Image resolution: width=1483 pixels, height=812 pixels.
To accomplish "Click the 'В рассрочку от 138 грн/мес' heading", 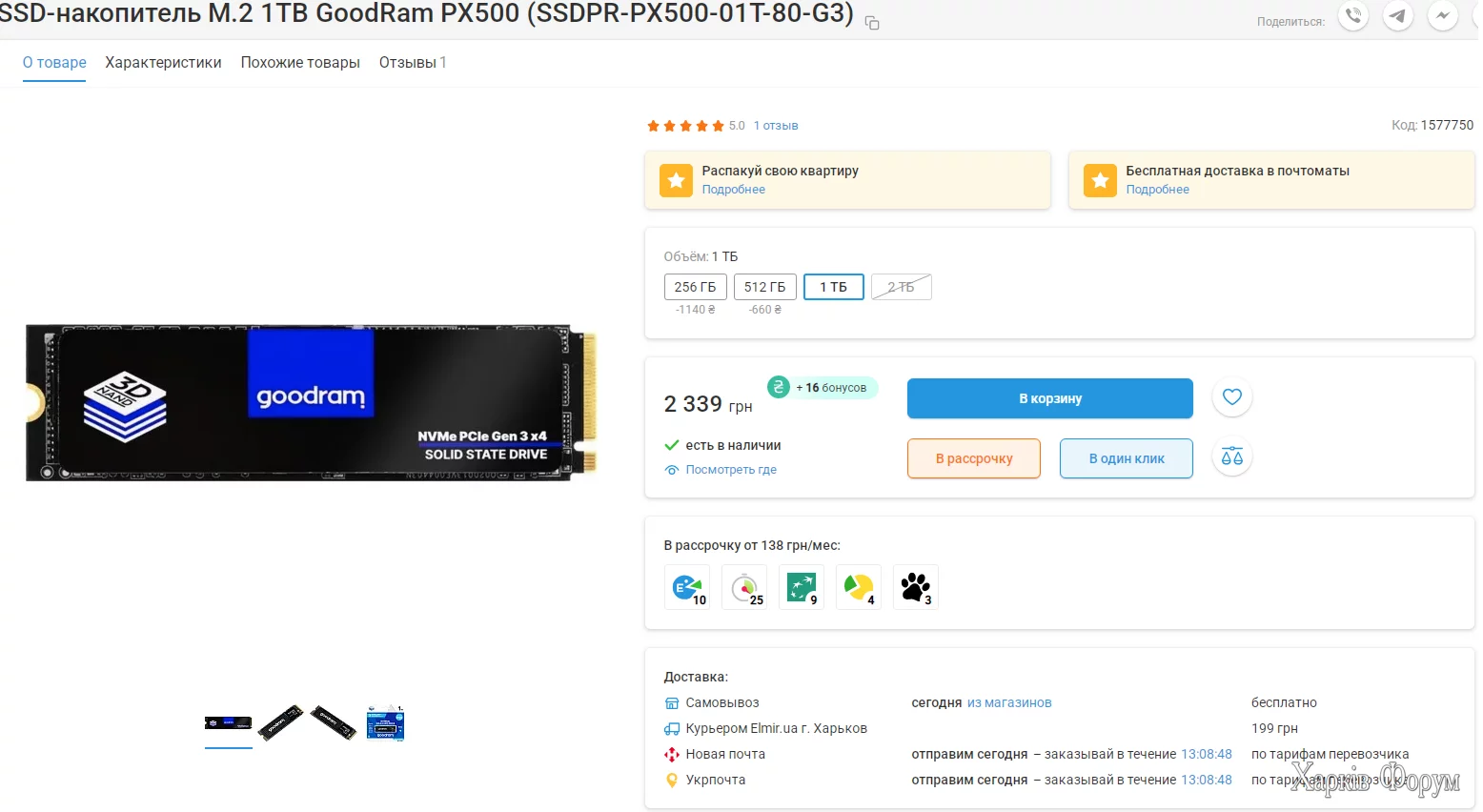I will pyautogui.click(x=752, y=546).
